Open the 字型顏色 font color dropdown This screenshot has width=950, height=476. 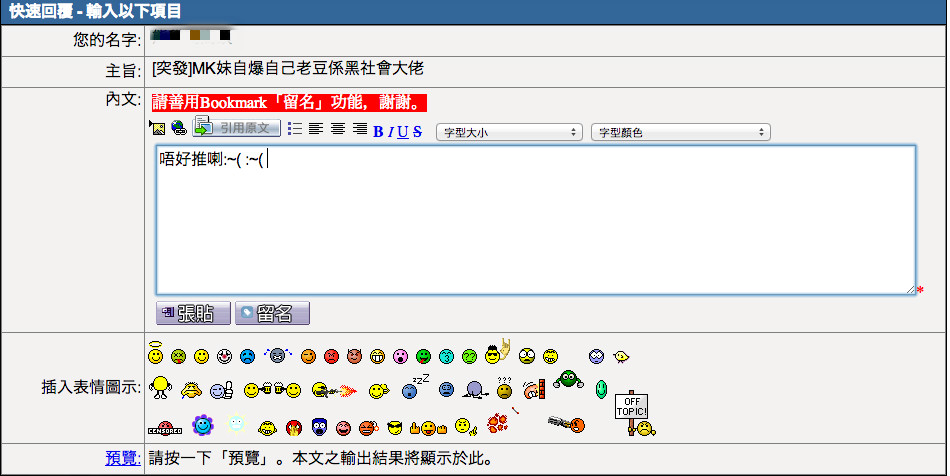click(x=680, y=132)
